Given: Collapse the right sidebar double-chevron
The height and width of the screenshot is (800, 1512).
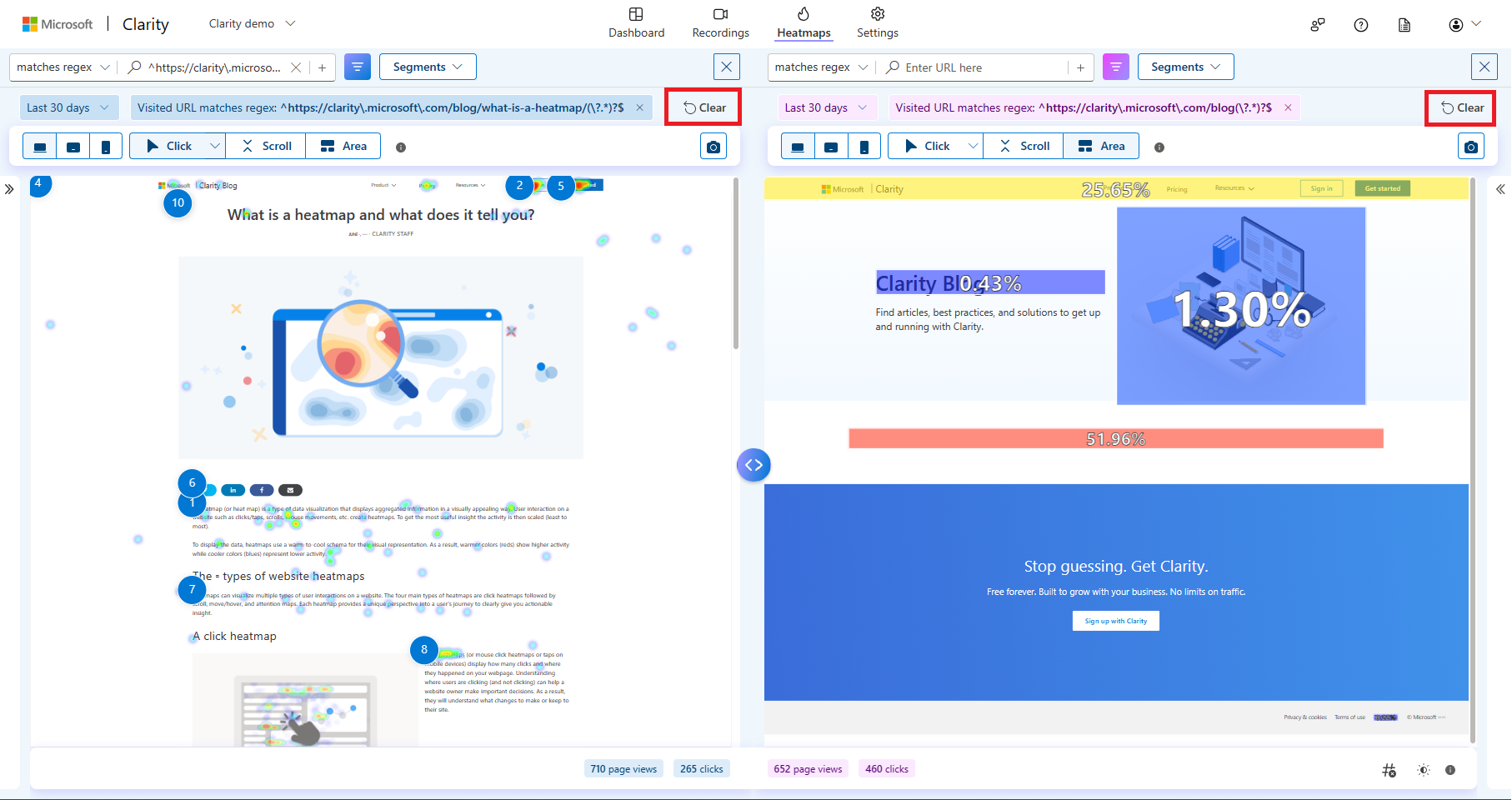Looking at the screenshot, I should (x=1500, y=189).
